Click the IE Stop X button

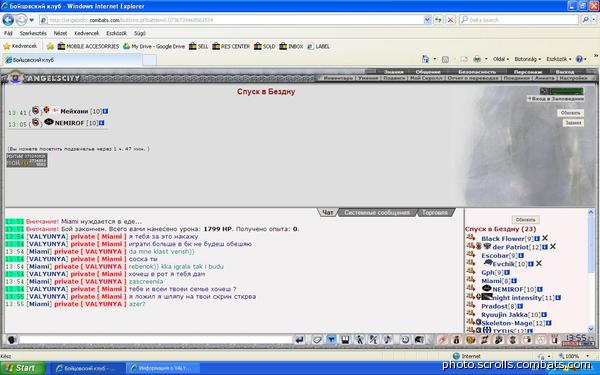[x=450, y=20]
